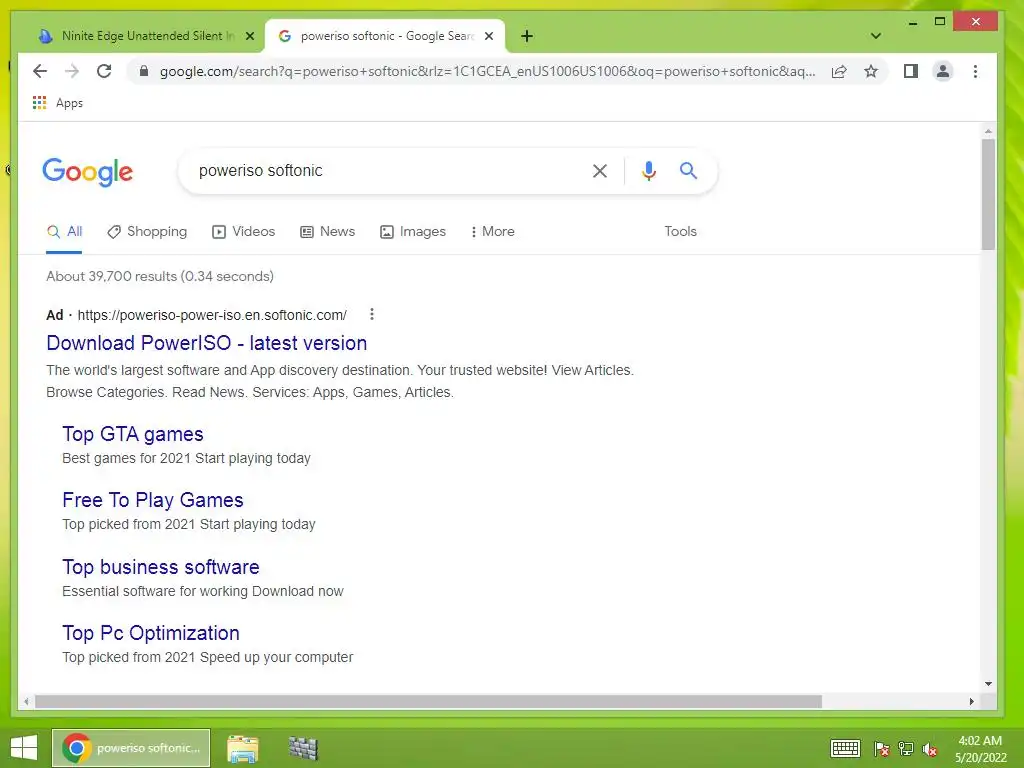
Task: Click the Chrome taskbar button
Action: (131, 748)
